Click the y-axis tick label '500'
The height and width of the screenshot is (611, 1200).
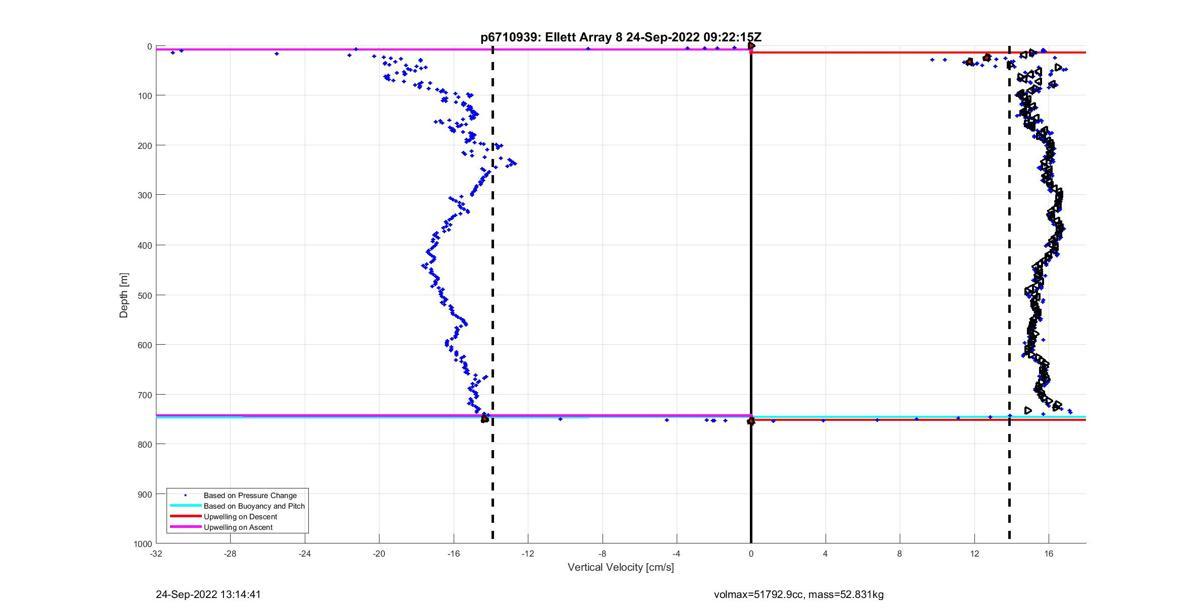click(x=144, y=295)
